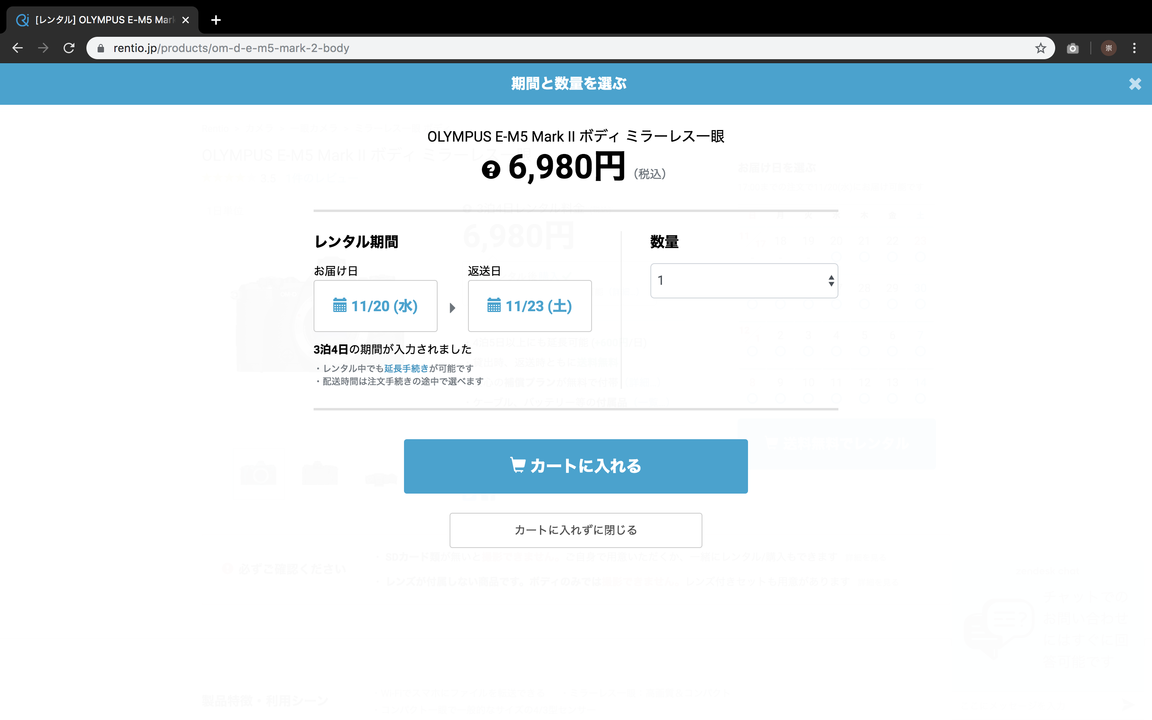
Task: Click the price help question mark icon
Action: [x=491, y=170]
